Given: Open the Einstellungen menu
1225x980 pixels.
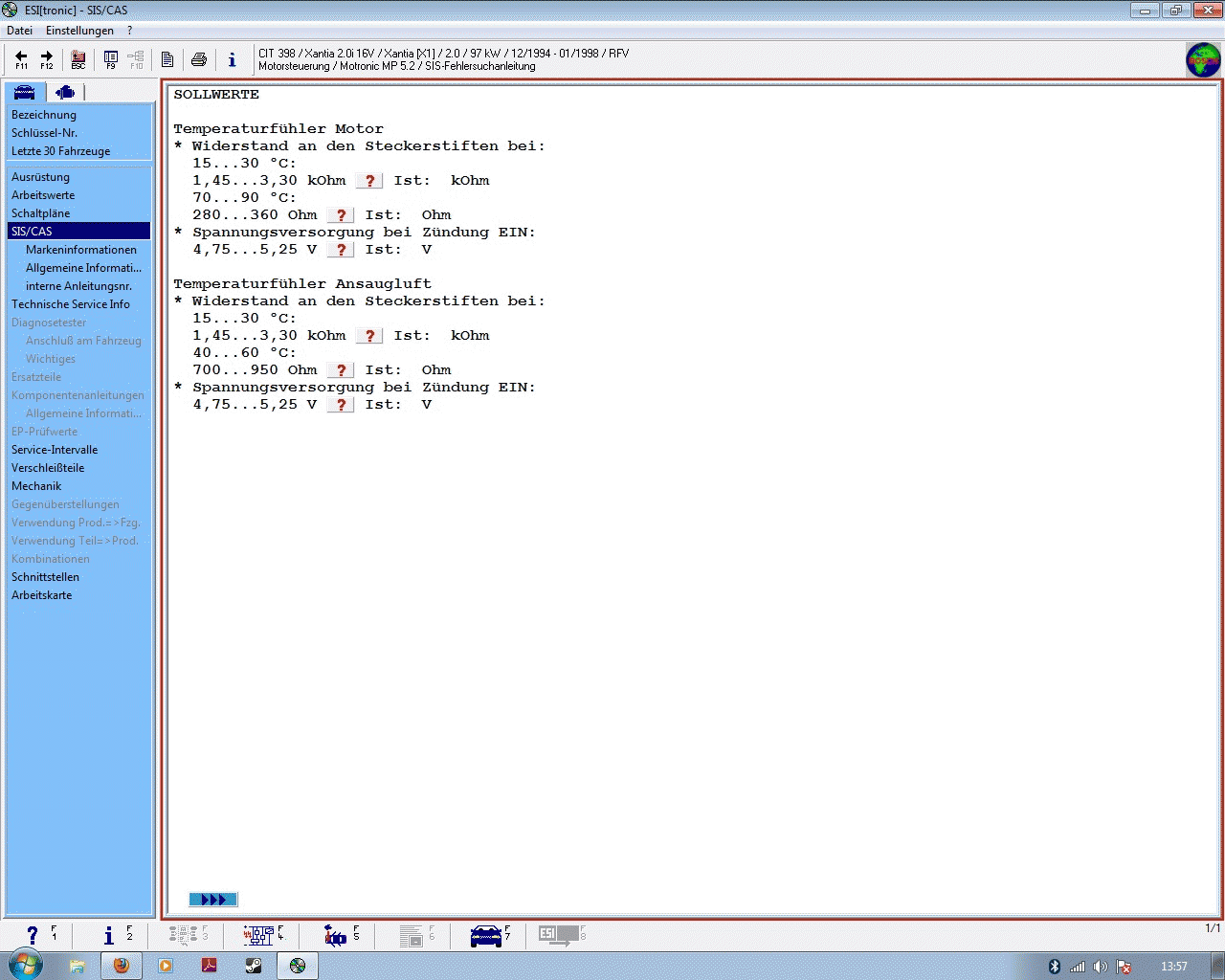Looking at the screenshot, I should 79,31.
